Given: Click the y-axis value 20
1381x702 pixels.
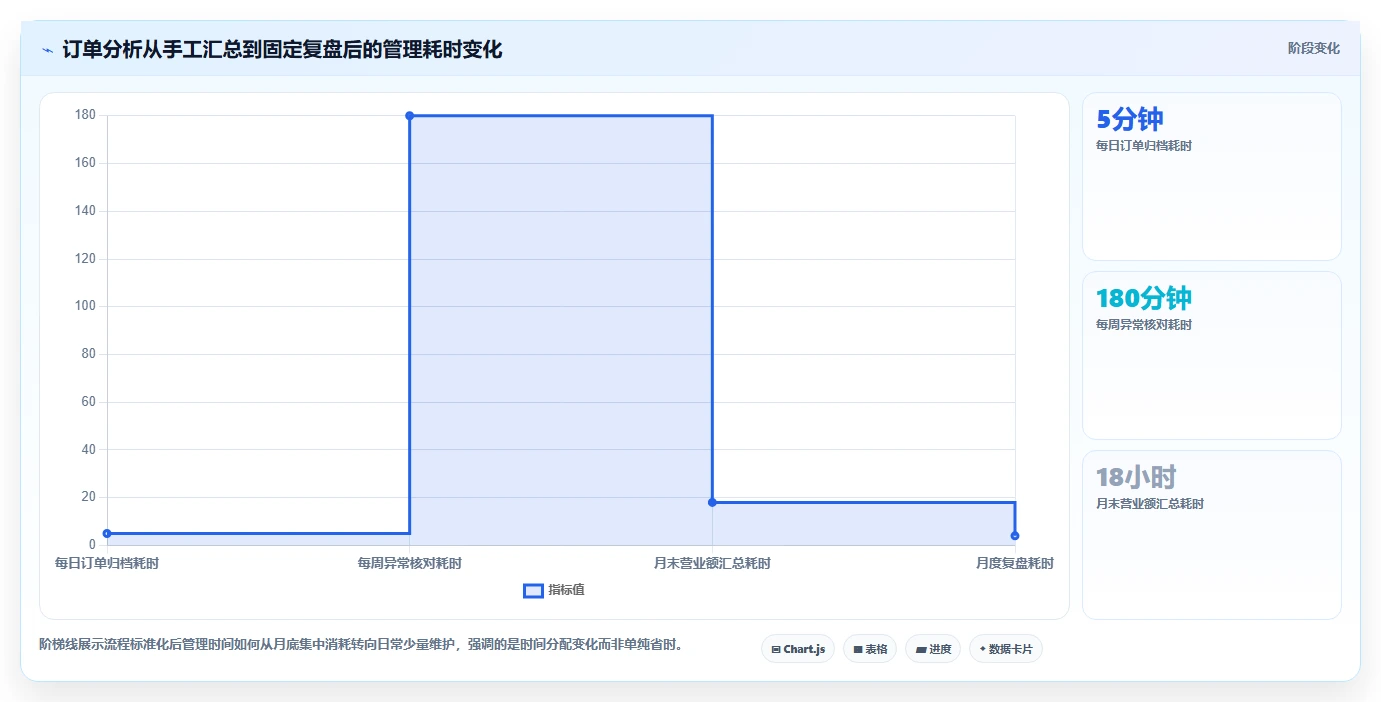Looking at the screenshot, I should tap(88, 497).
